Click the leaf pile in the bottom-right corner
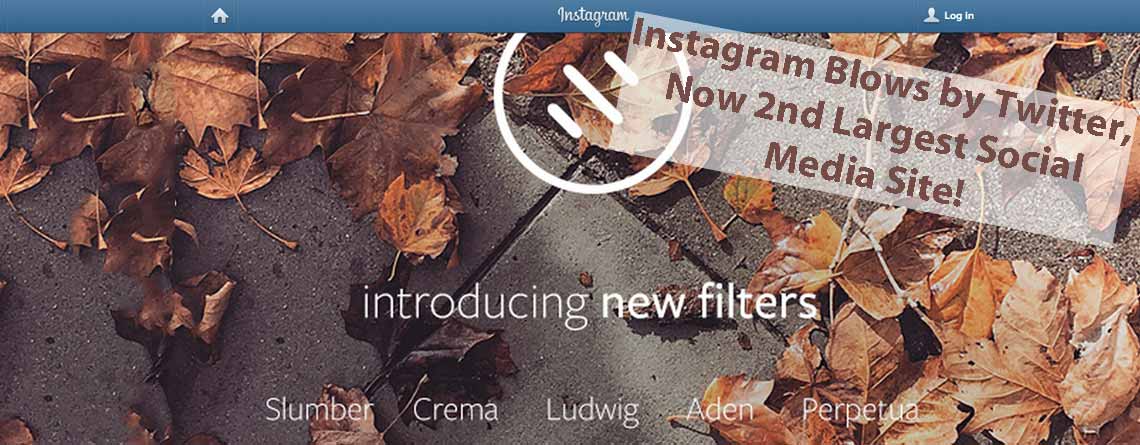Image resolution: width=1140 pixels, height=445 pixels. coord(1018,356)
